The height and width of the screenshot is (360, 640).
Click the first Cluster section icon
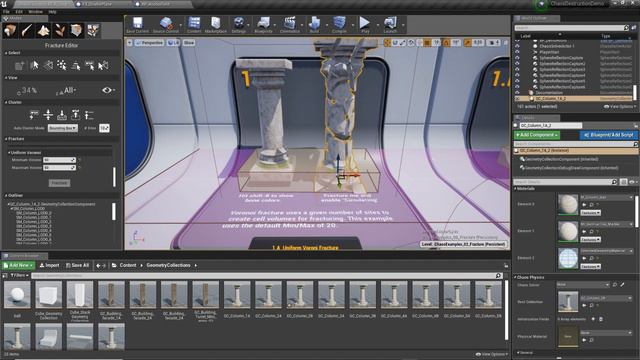tap(34, 115)
